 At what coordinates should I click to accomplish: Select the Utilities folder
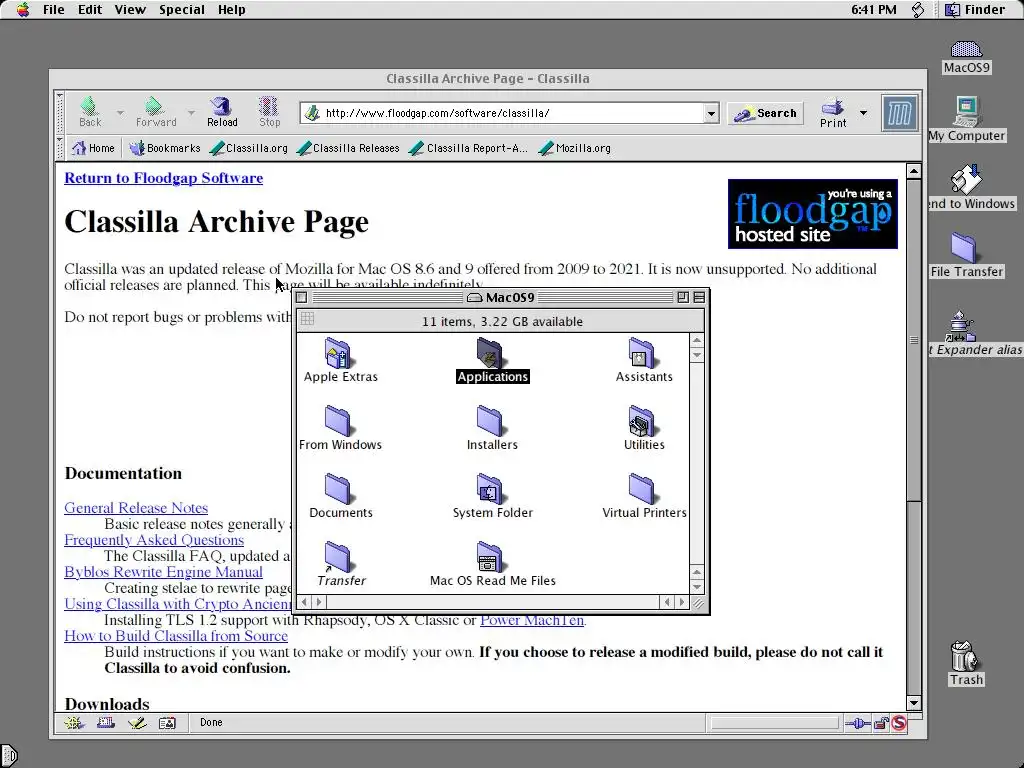coord(643,428)
